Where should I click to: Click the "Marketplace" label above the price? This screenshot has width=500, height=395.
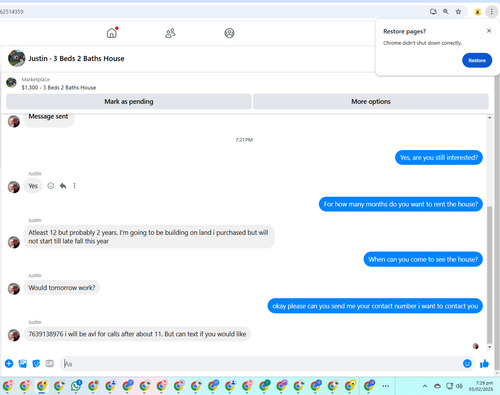coord(36,79)
